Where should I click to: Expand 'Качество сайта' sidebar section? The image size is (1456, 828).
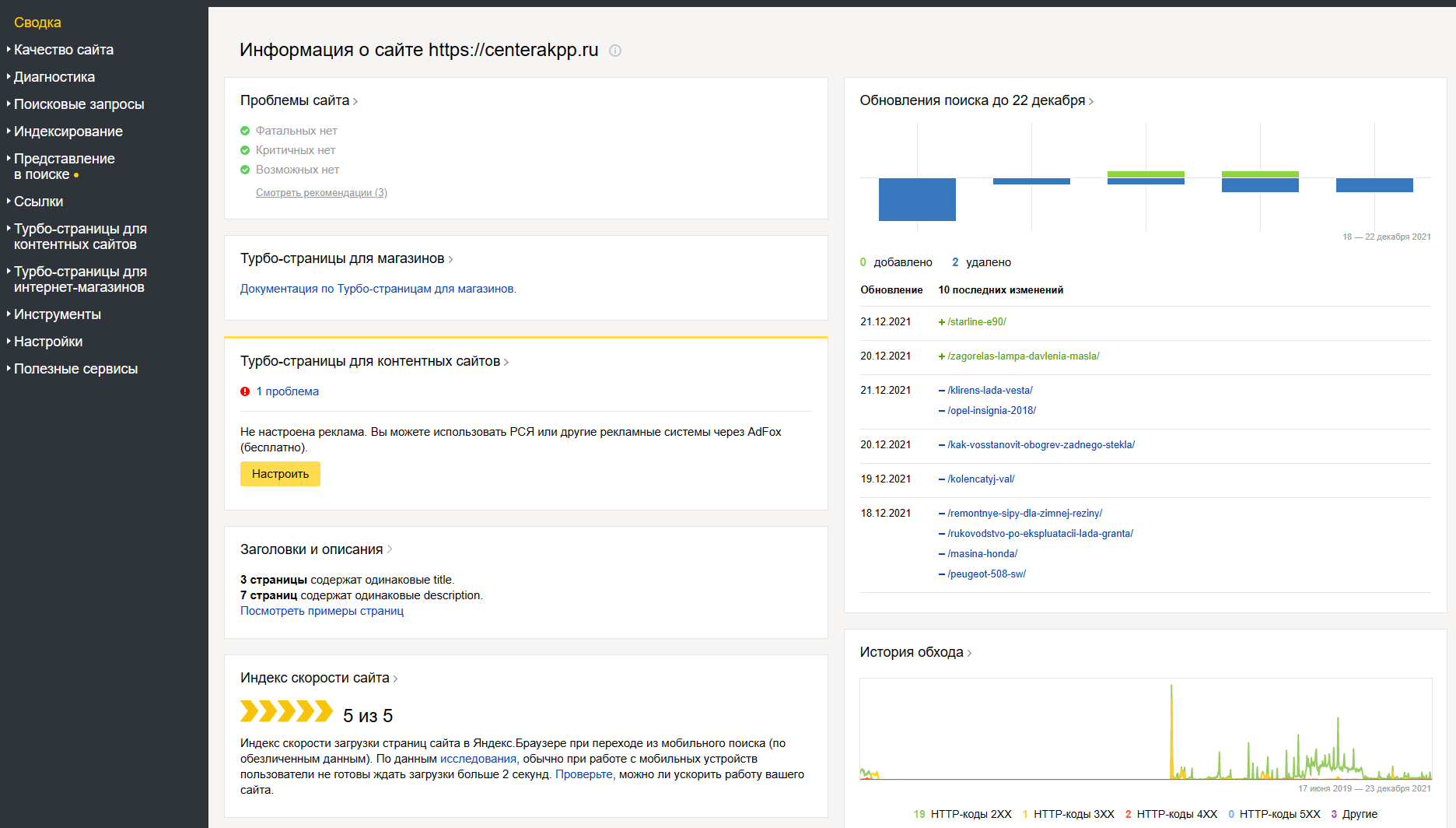pyautogui.click(x=64, y=50)
